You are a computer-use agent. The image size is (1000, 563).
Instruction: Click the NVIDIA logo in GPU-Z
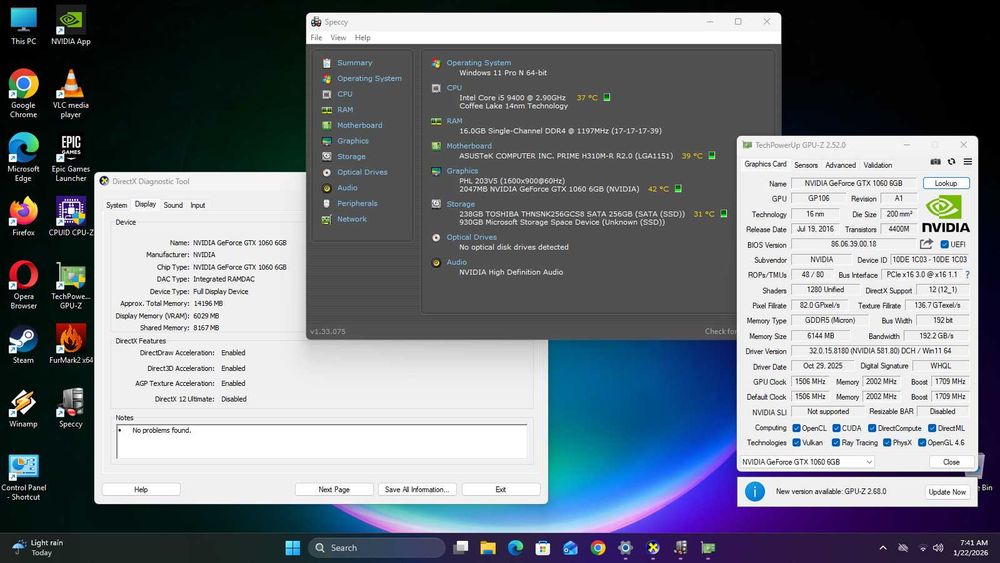[x=945, y=214]
